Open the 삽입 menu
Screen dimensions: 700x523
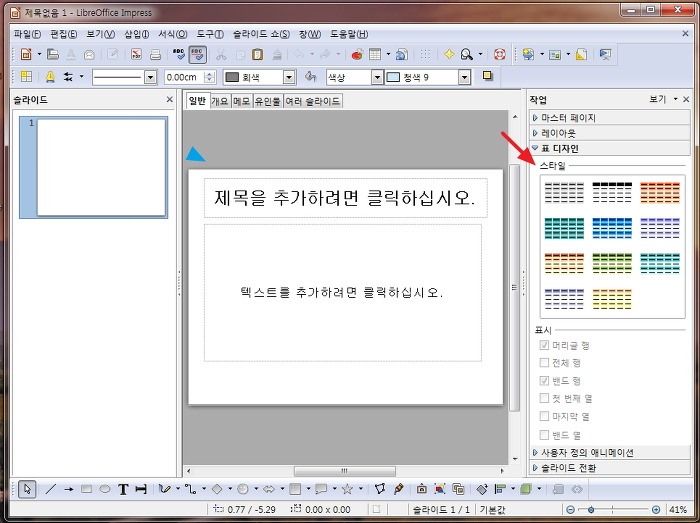(x=137, y=34)
